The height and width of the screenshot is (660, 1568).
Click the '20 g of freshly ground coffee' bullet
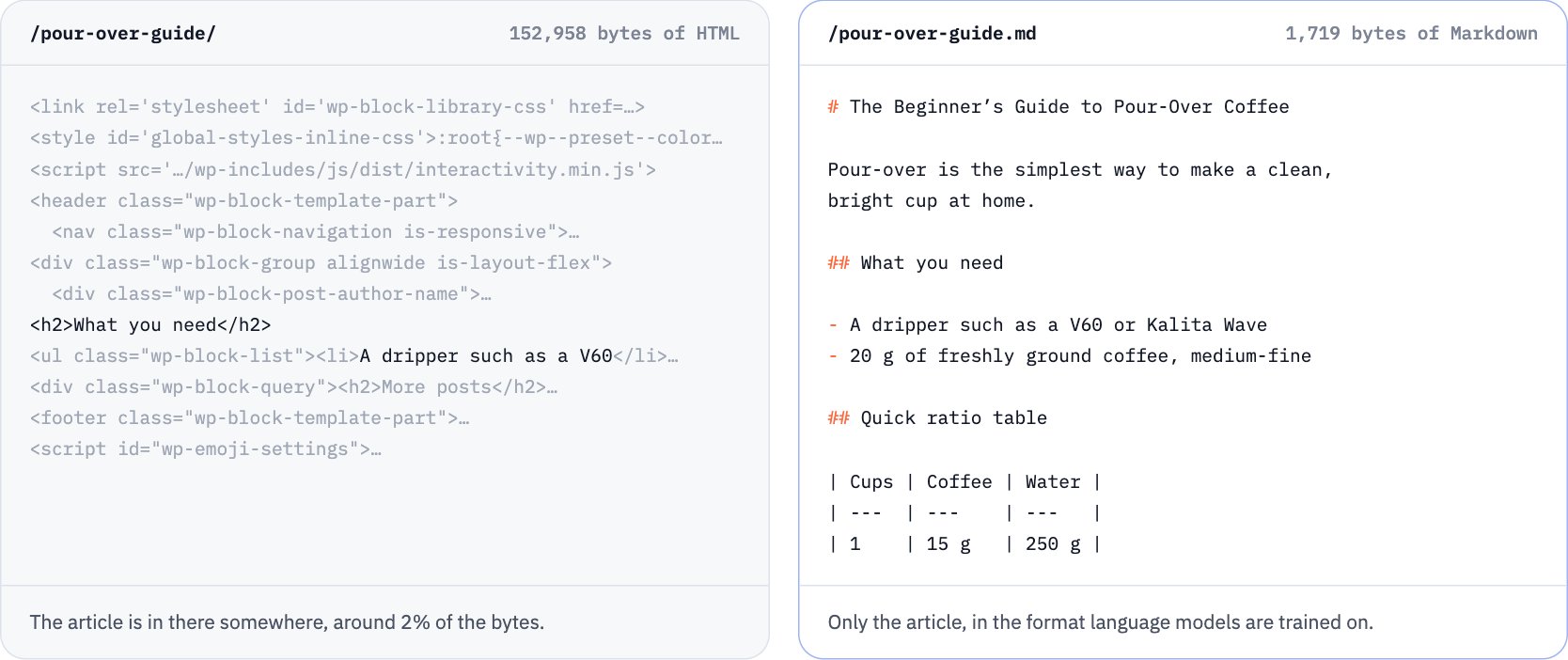1070,356
